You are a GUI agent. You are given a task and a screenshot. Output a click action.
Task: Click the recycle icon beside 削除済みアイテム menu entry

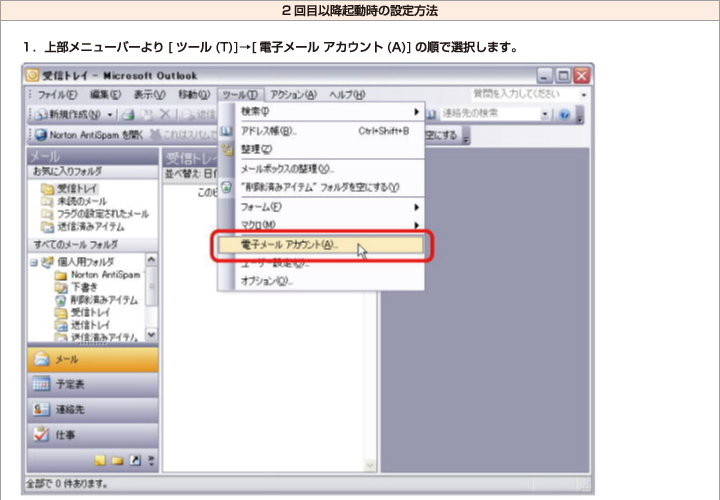226,187
